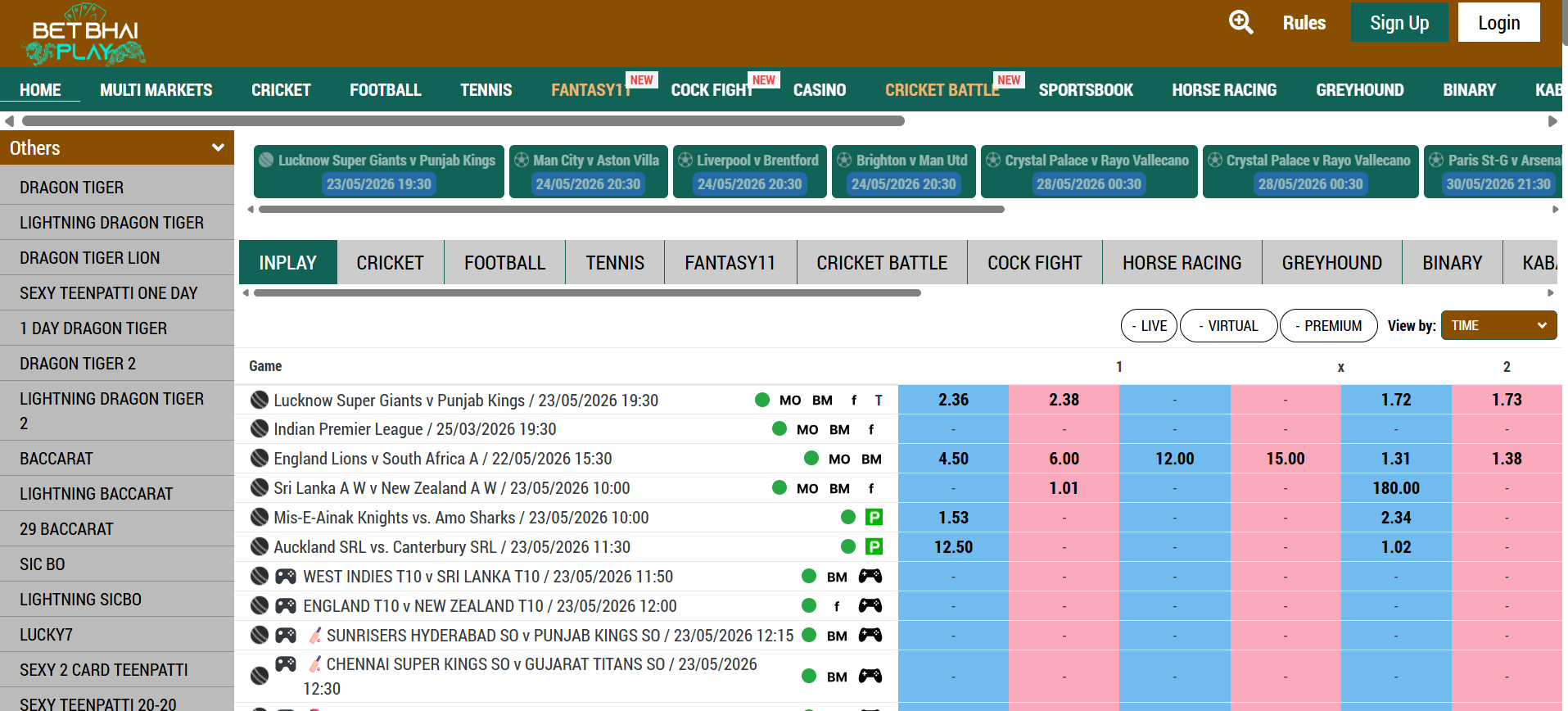
Task: Open CASINO in top navigation
Action: coord(820,90)
